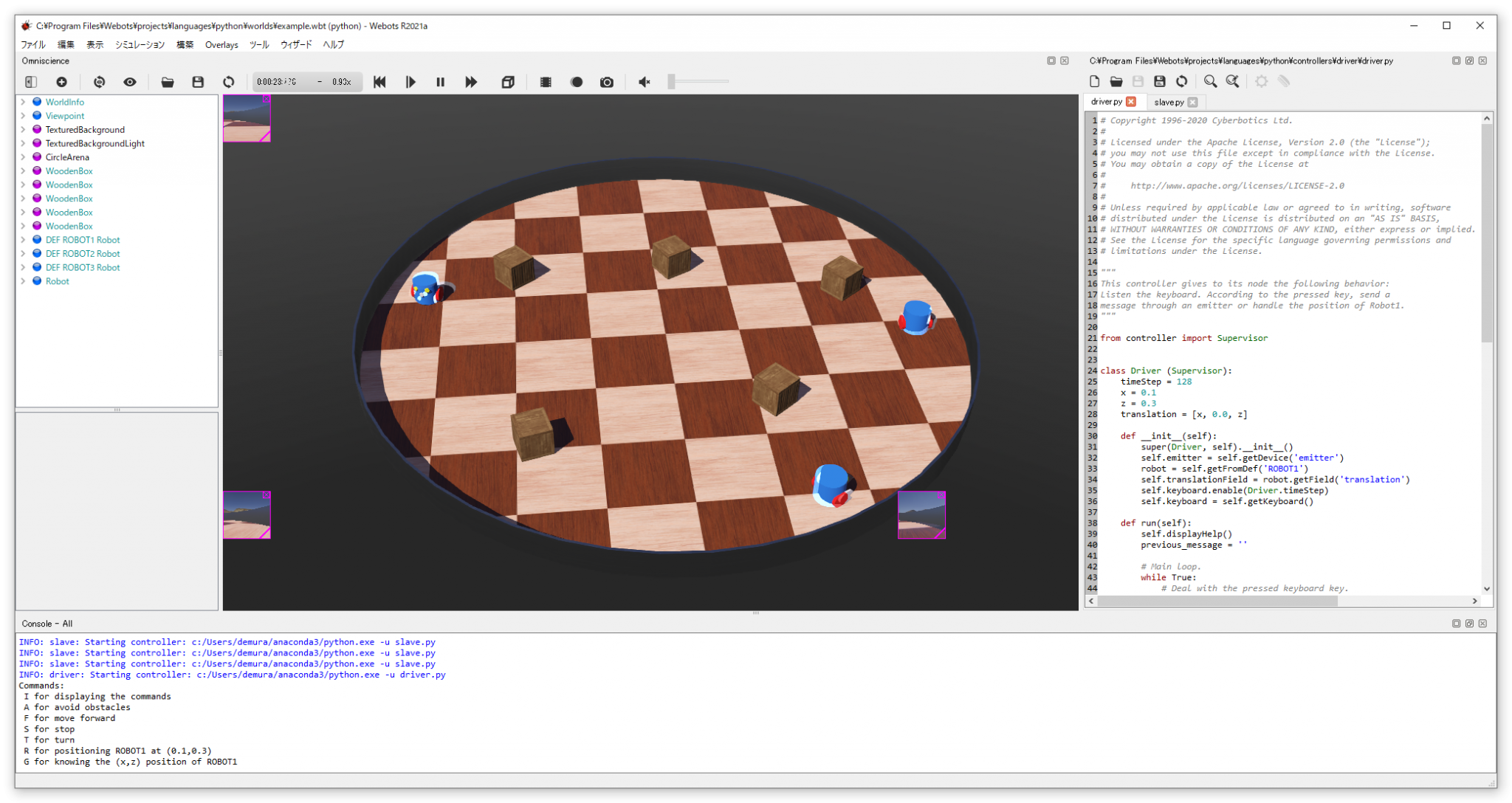Rewind the simulation to the start
Image resolution: width=1512 pixels, height=803 pixels.
379,82
